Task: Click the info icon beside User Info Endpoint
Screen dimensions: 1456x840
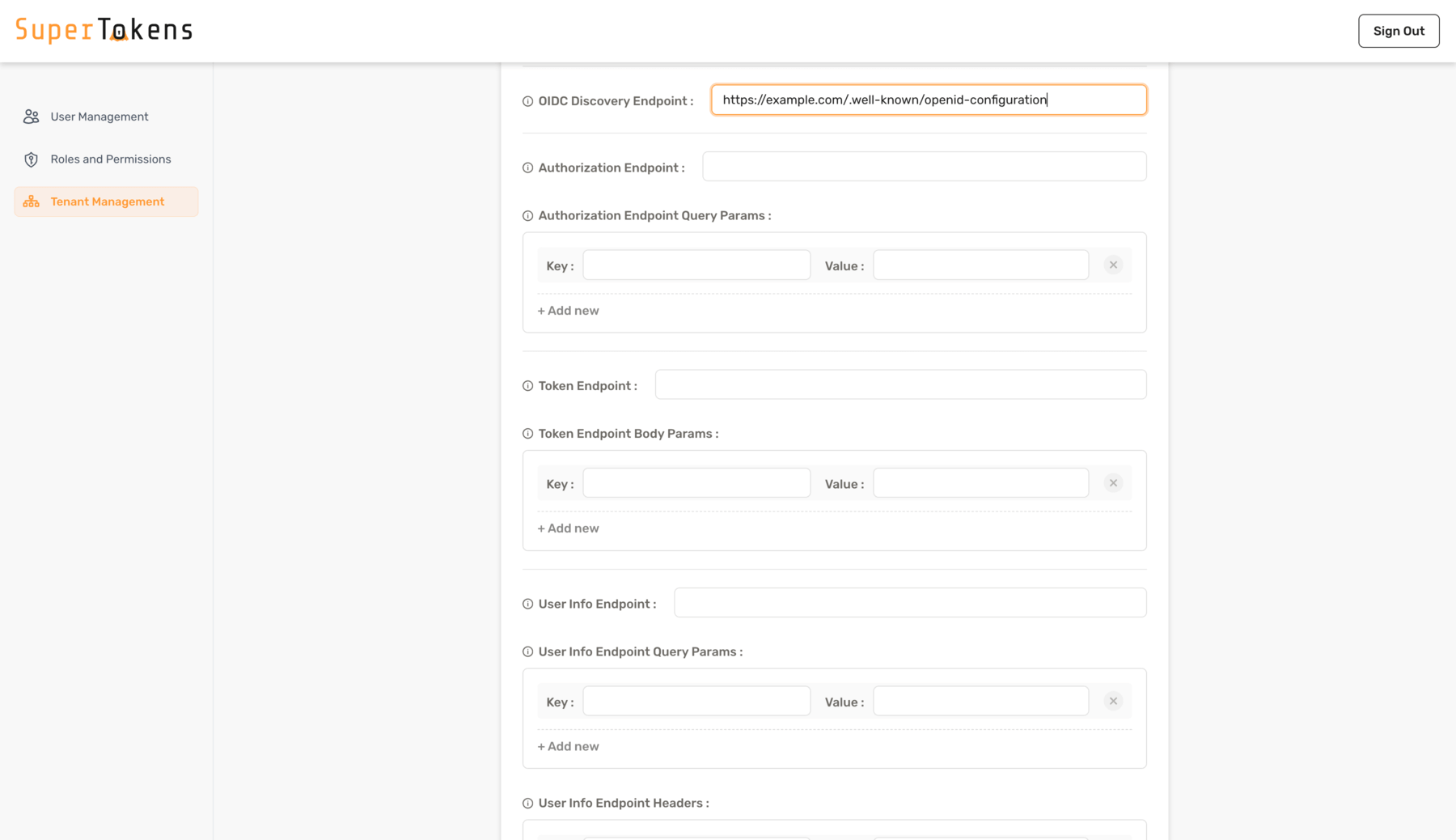Action: (527, 603)
